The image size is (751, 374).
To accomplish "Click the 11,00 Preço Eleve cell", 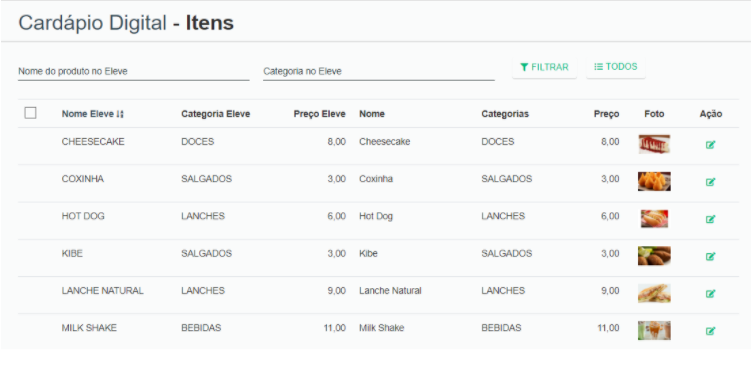I will tap(333, 328).
